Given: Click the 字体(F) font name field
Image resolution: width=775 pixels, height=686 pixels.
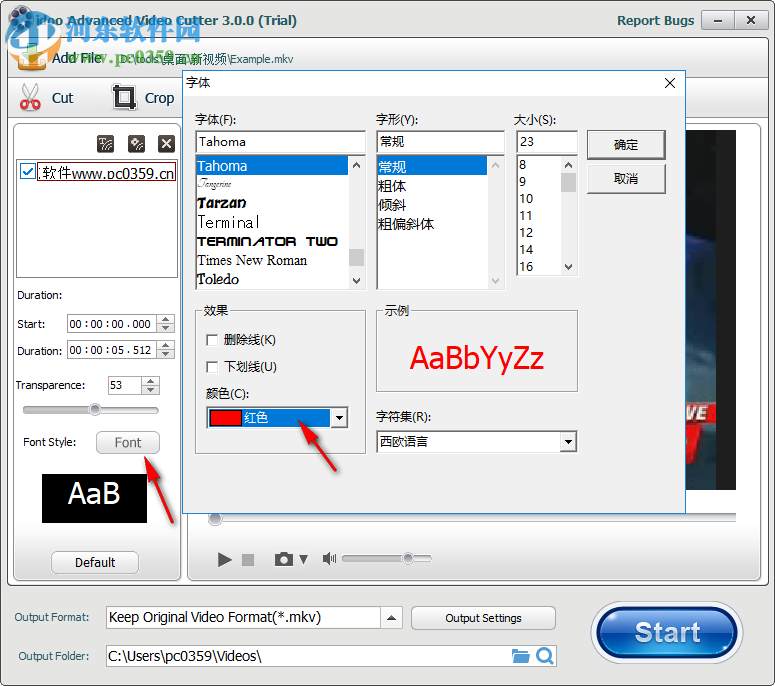Looking at the screenshot, I should [x=280, y=142].
